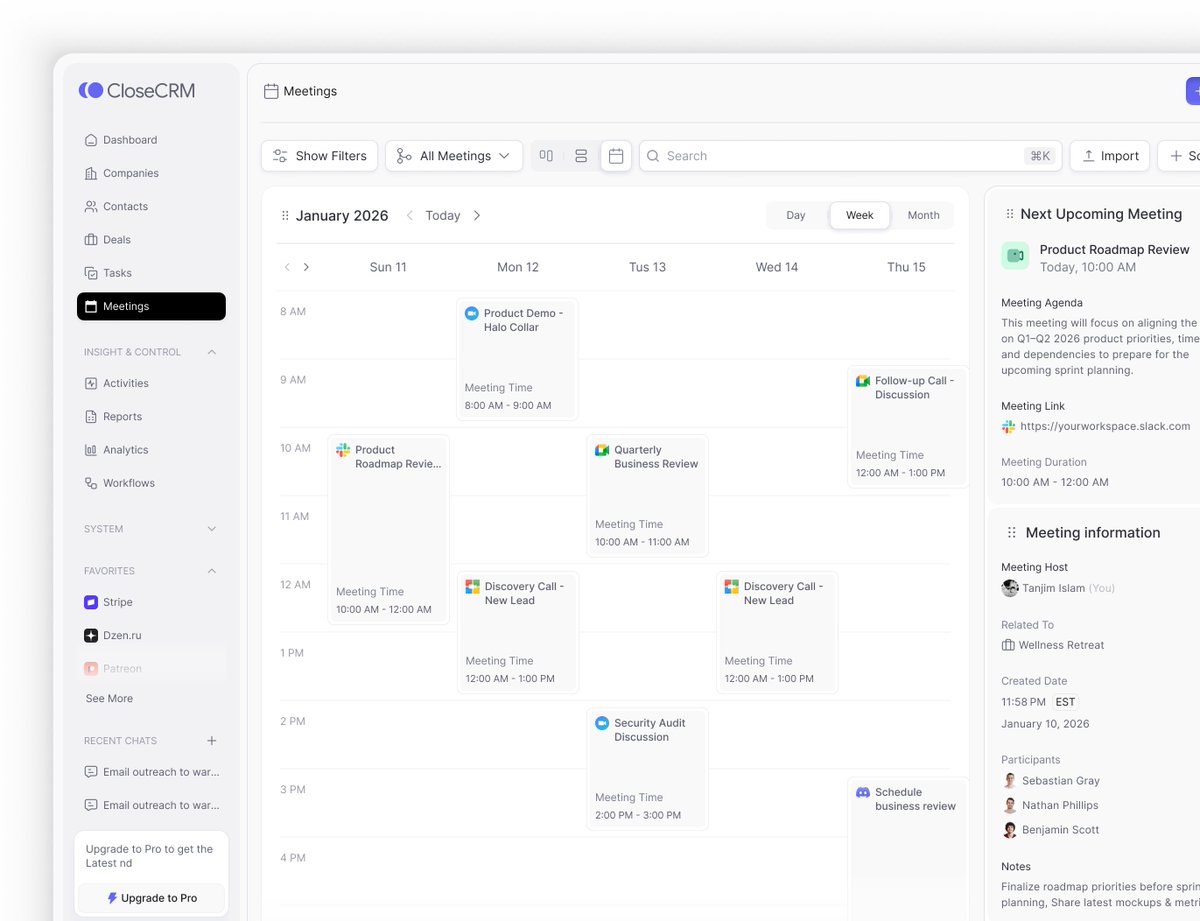Open Product Roadmap Review meeting on Sunday
Screen dimensions: 1200x921
tap(388, 530)
